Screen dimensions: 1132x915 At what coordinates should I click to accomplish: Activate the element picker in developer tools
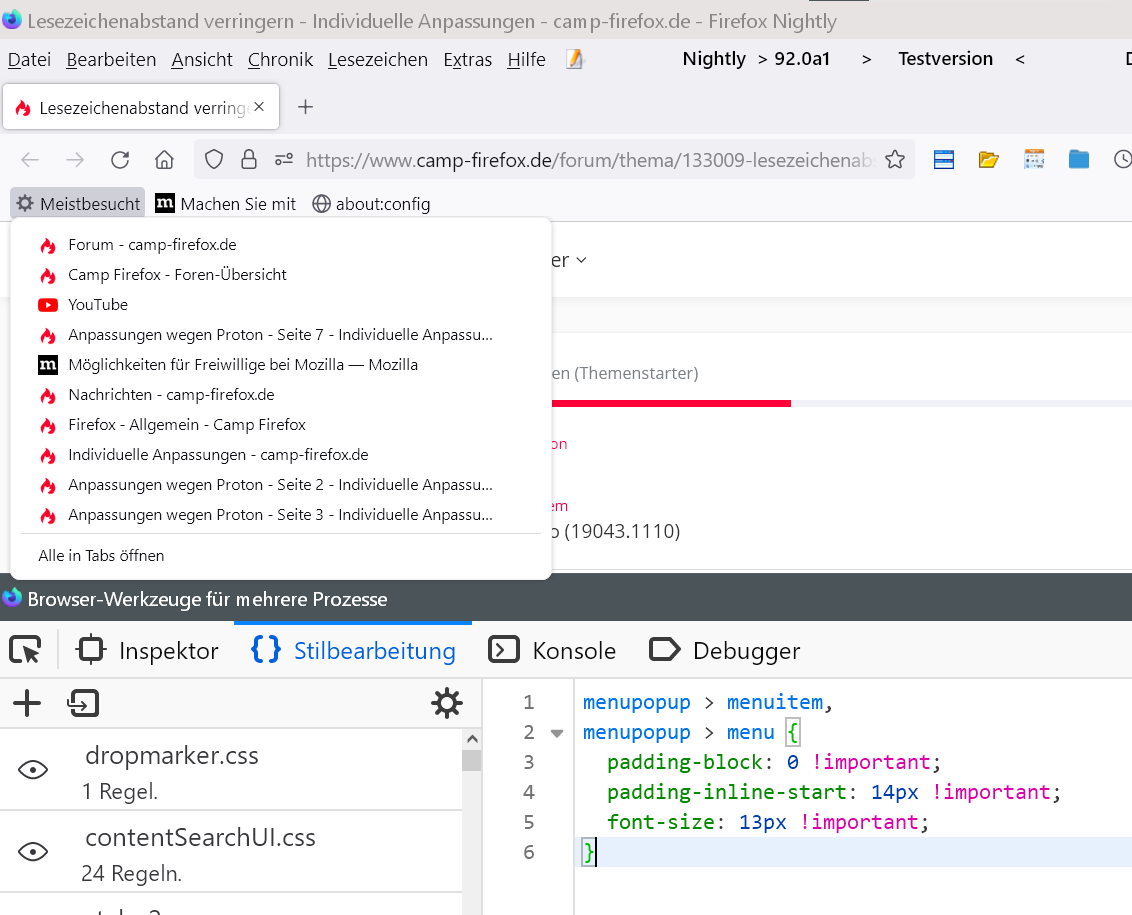26,651
